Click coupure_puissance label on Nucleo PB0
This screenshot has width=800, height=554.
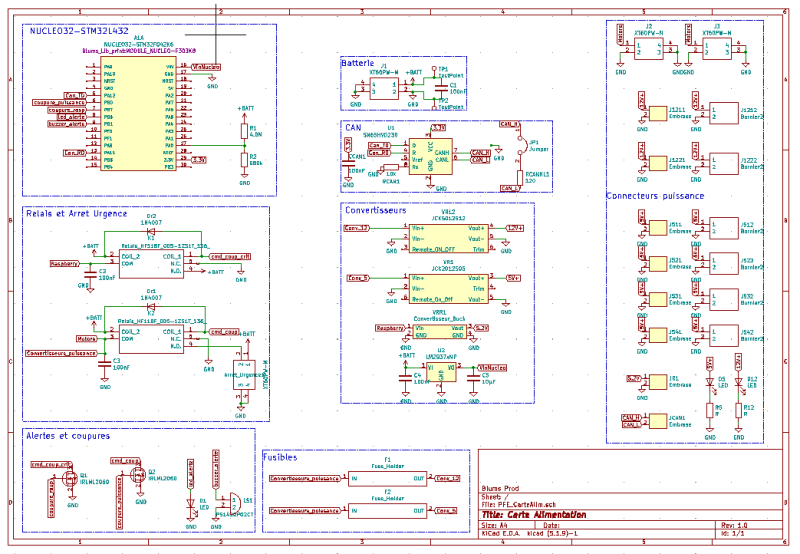(59, 103)
